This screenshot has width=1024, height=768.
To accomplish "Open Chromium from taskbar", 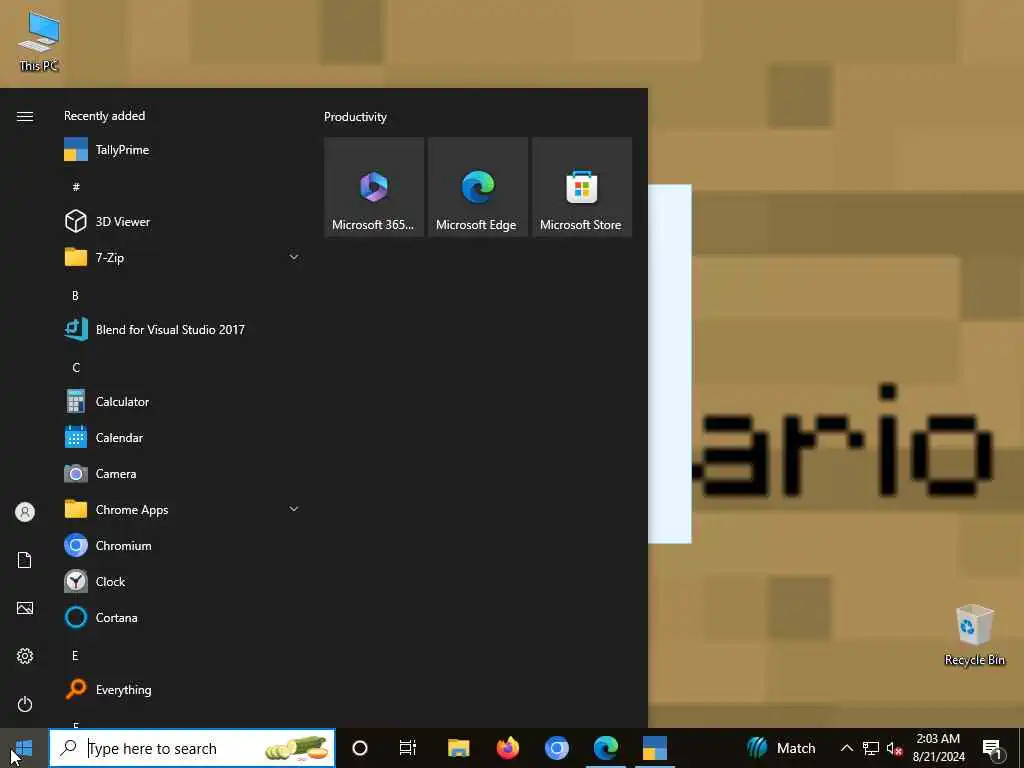I will pos(556,748).
